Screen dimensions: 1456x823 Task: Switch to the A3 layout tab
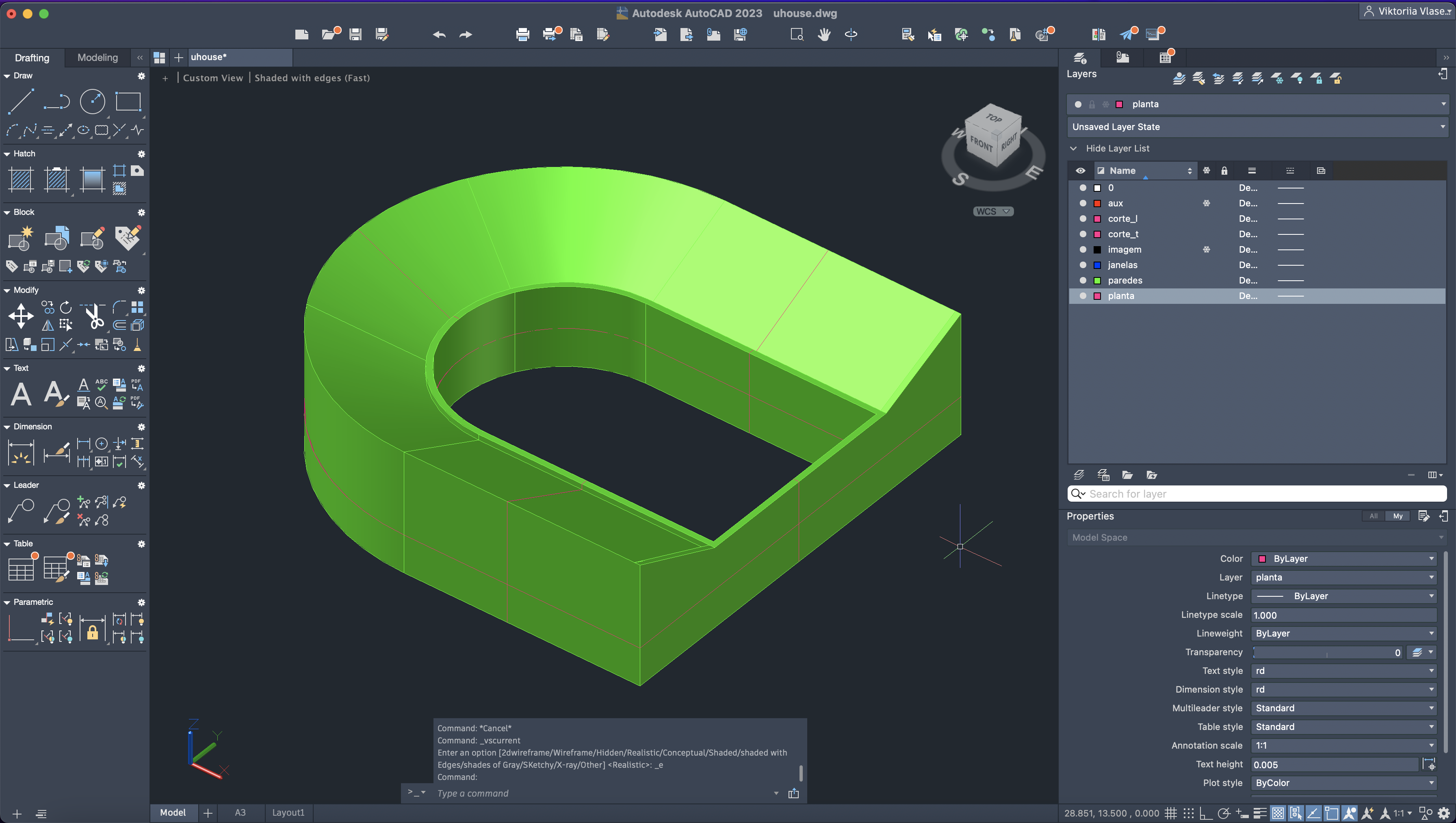[x=240, y=812]
